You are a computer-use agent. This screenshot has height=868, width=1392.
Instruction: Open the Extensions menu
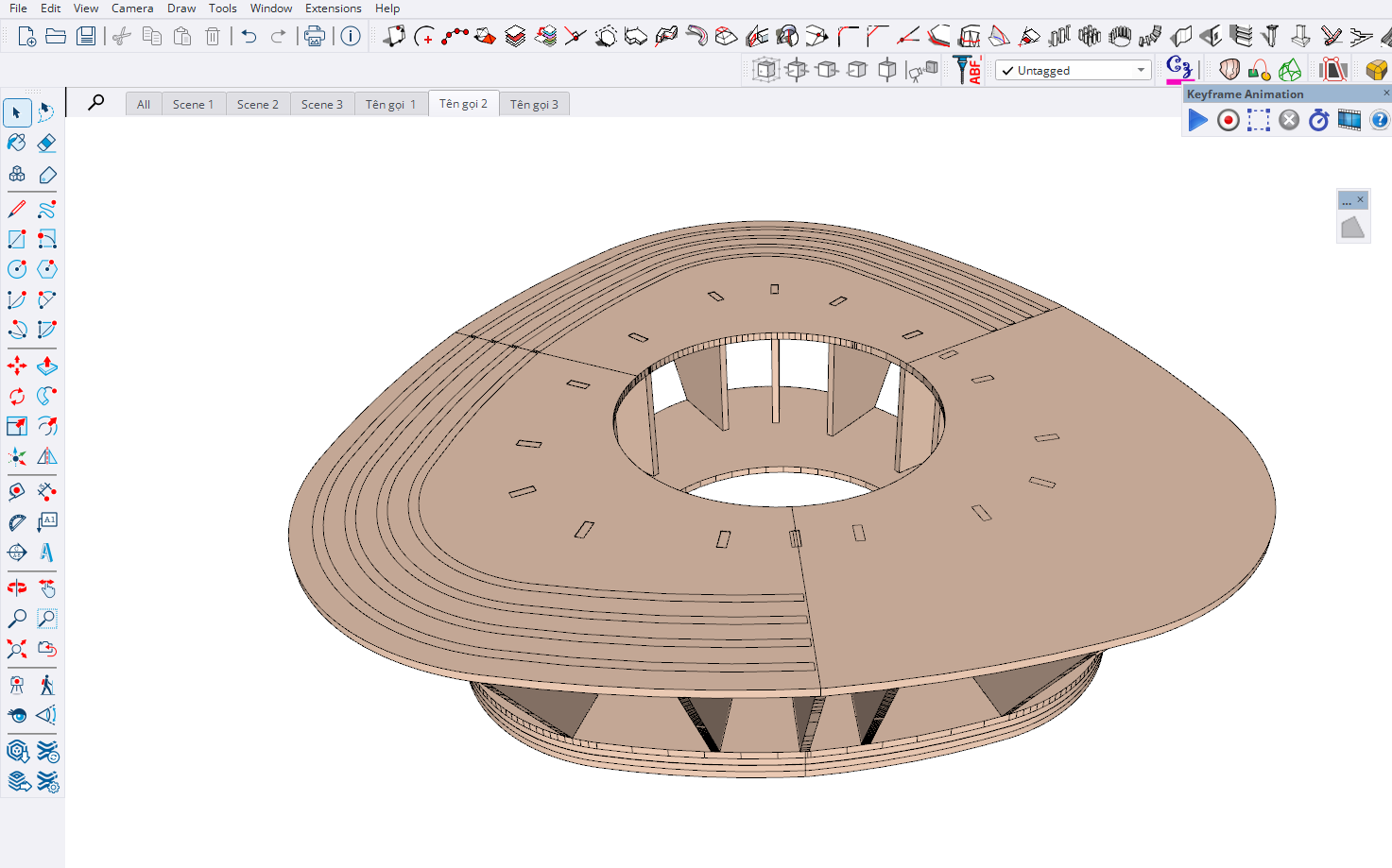[x=333, y=9]
